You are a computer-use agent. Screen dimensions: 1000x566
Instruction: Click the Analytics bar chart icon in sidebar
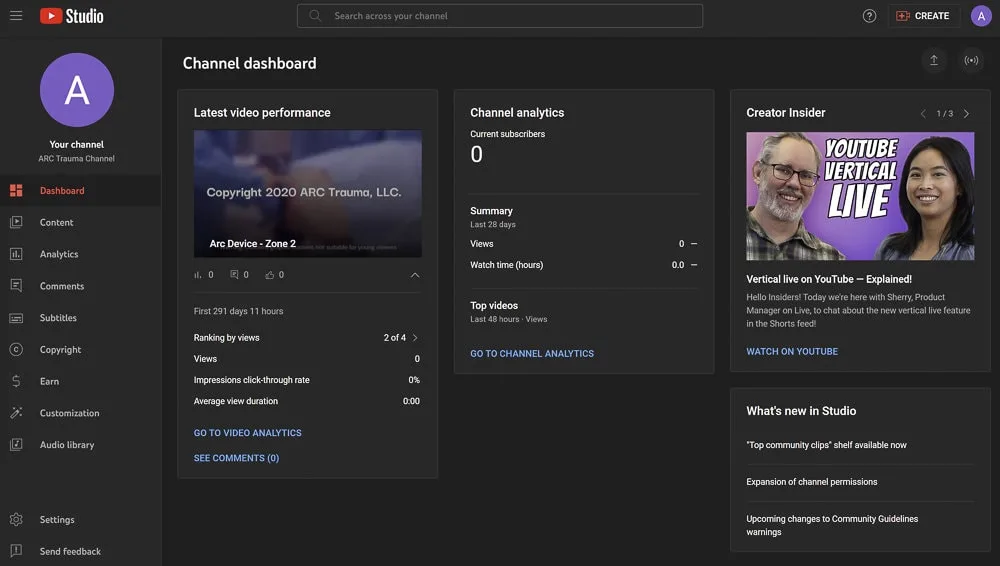(x=16, y=254)
